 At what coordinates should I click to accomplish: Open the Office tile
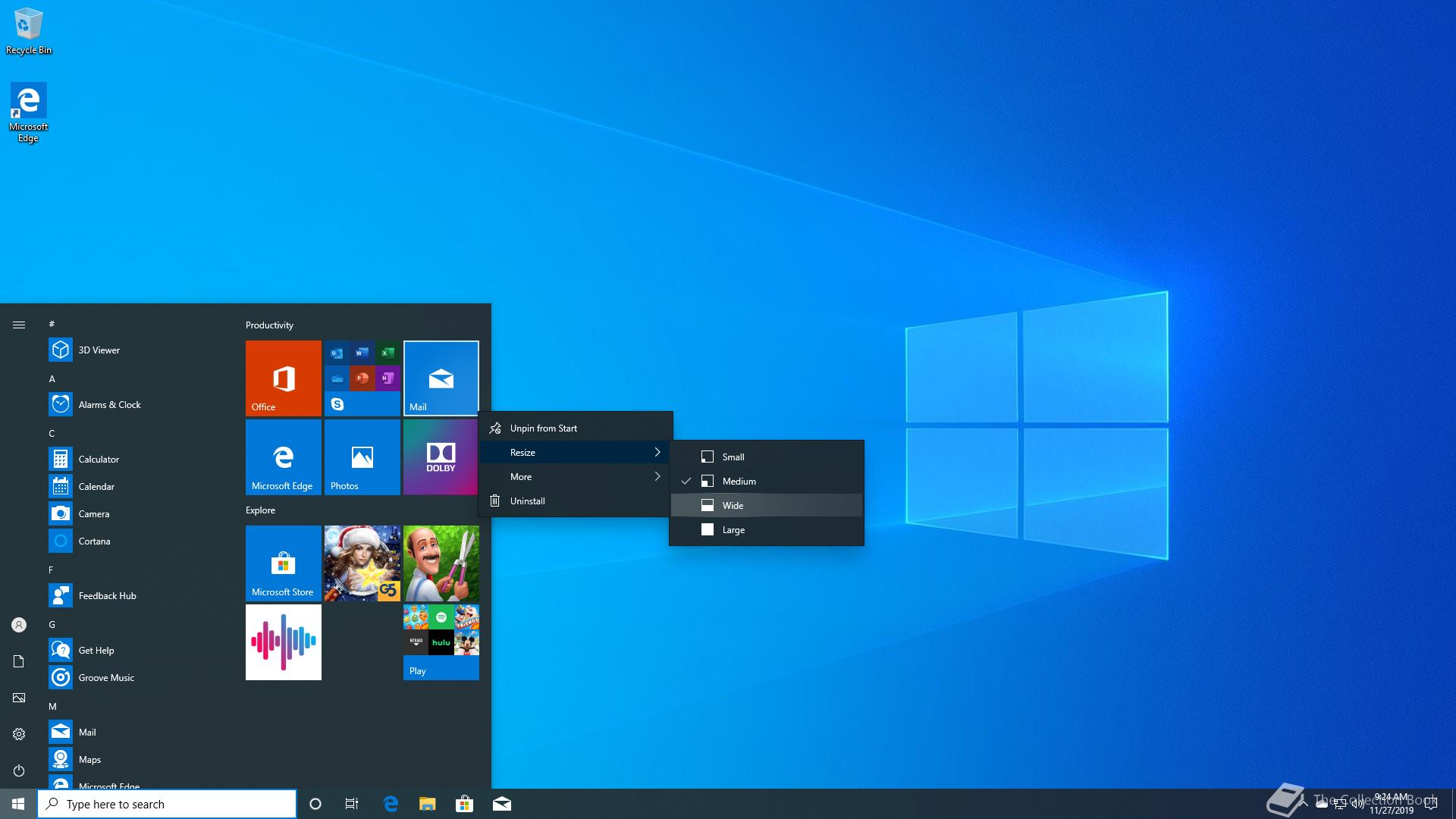click(x=284, y=378)
